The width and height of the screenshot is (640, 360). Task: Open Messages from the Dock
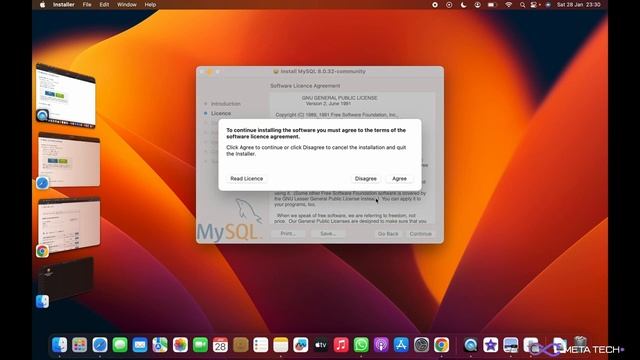tap(120, 345)
